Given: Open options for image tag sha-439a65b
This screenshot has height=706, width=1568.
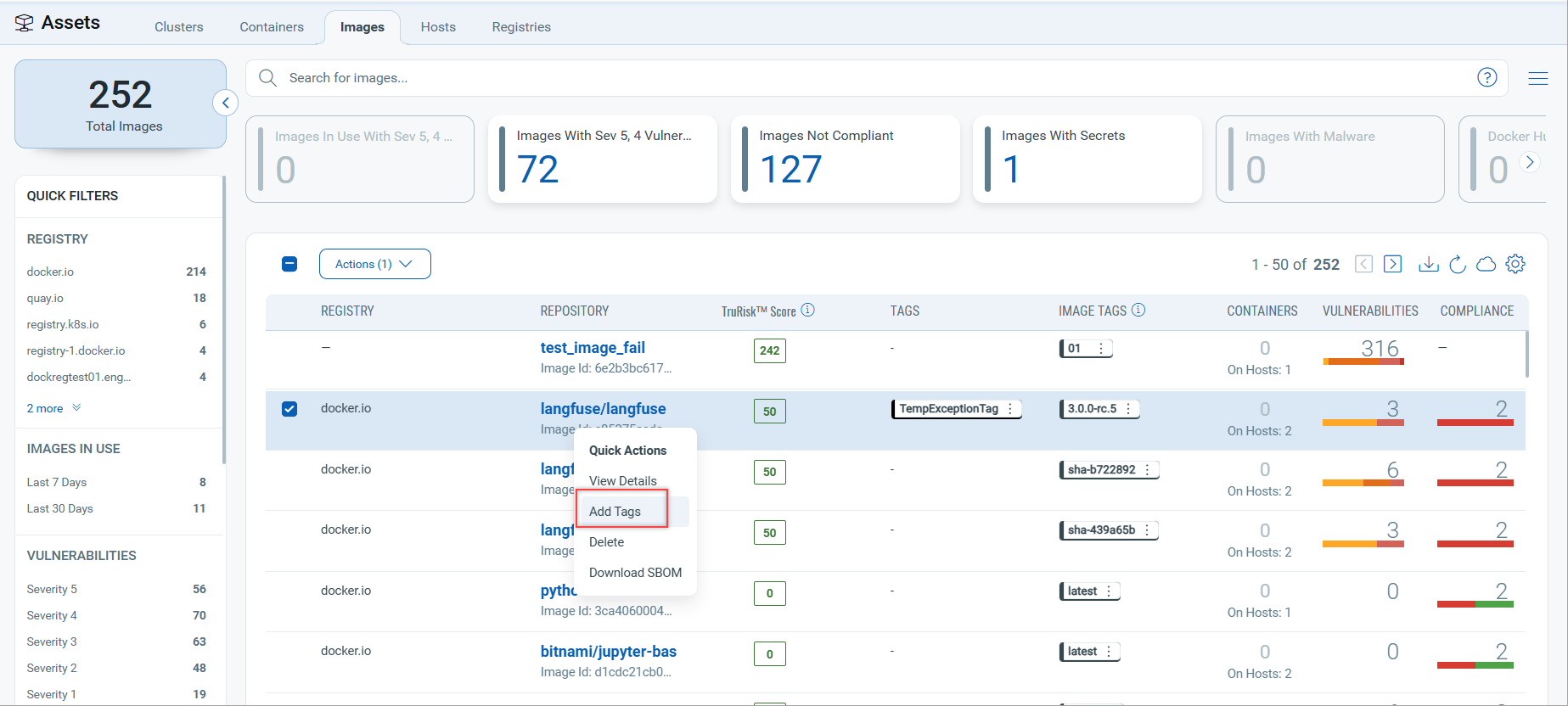Looking at the screenshot, I should [x=1147, y=530].
